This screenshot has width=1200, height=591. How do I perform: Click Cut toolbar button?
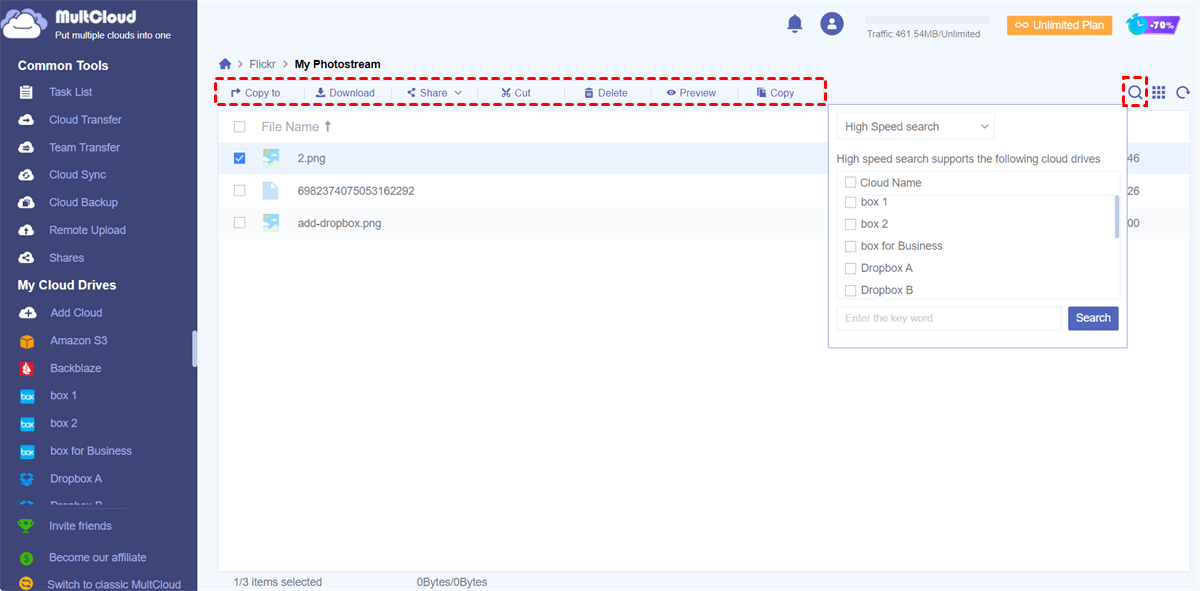coord(516,93)
